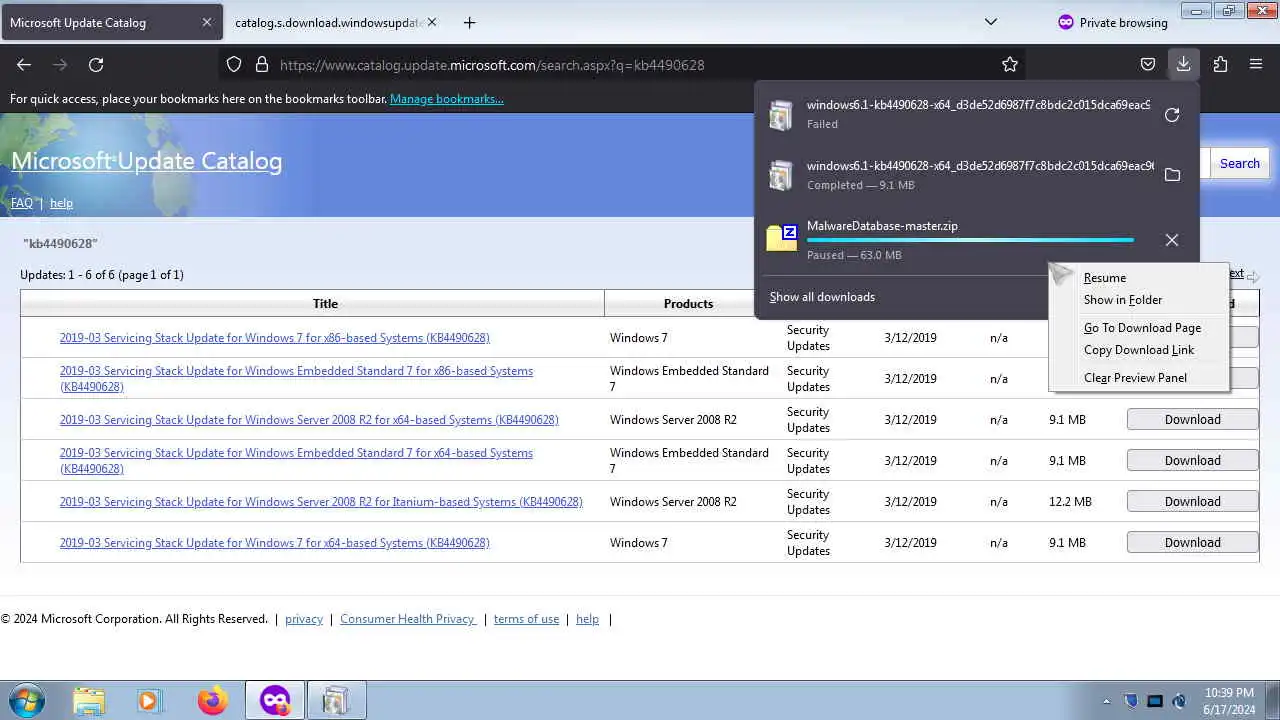Bookmark this page with the star icon
Image resolution: width=1280 pixels, height=720 pixels.
pyautogui.click(x=1010, y=64)
